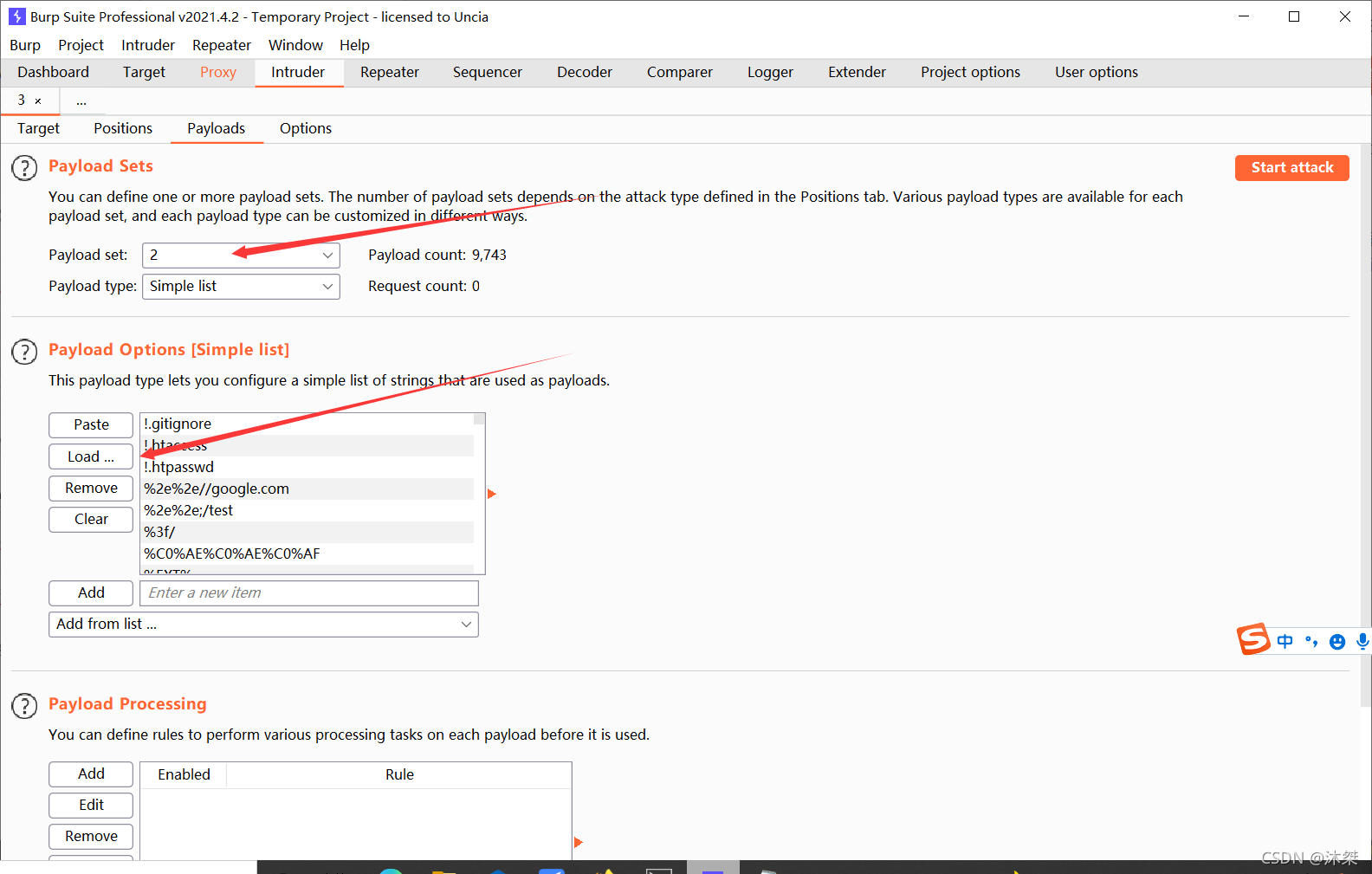Open help for Payload Processing section

24,706
